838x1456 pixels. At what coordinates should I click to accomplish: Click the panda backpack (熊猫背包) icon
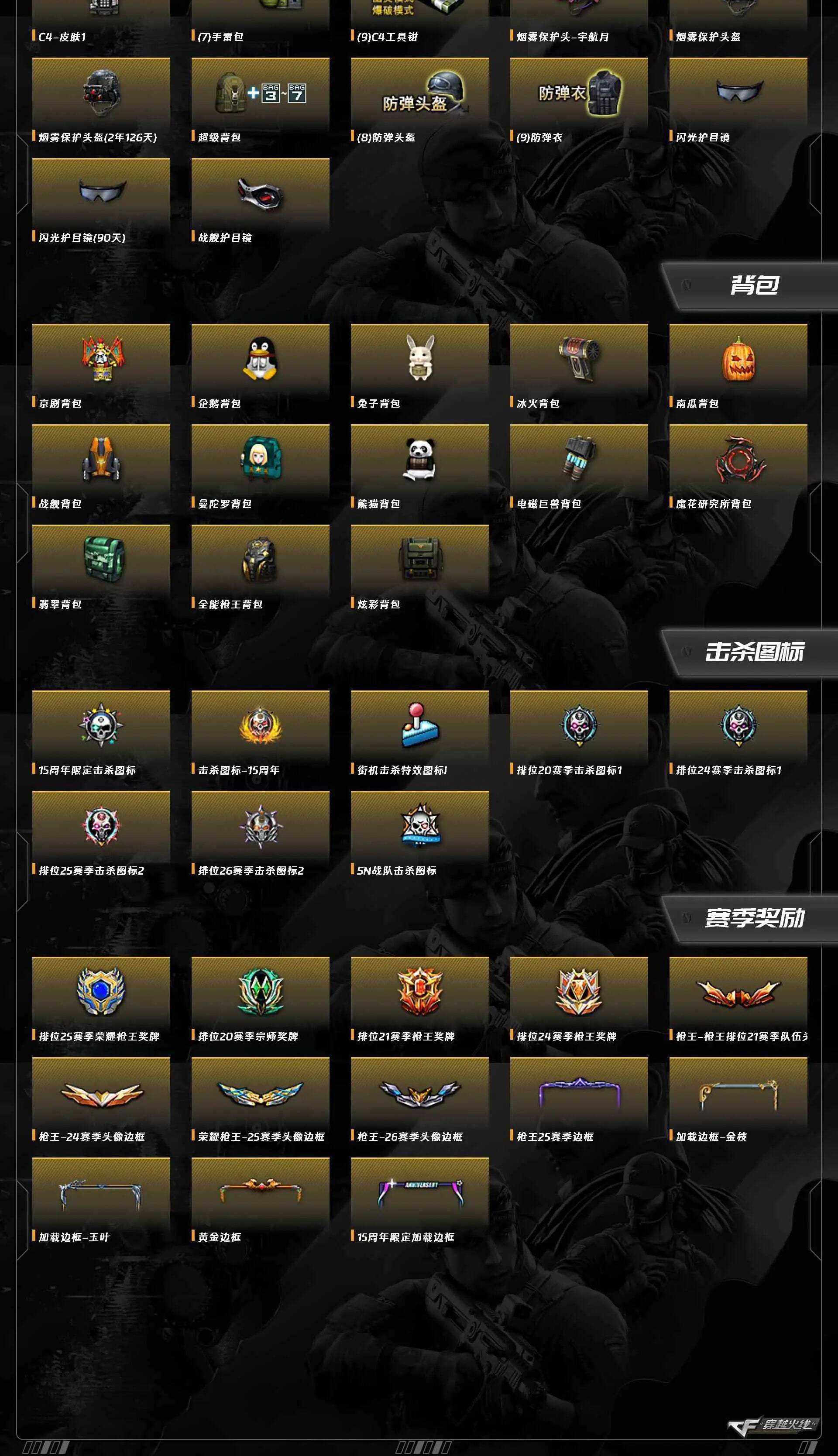coord(419,467)
